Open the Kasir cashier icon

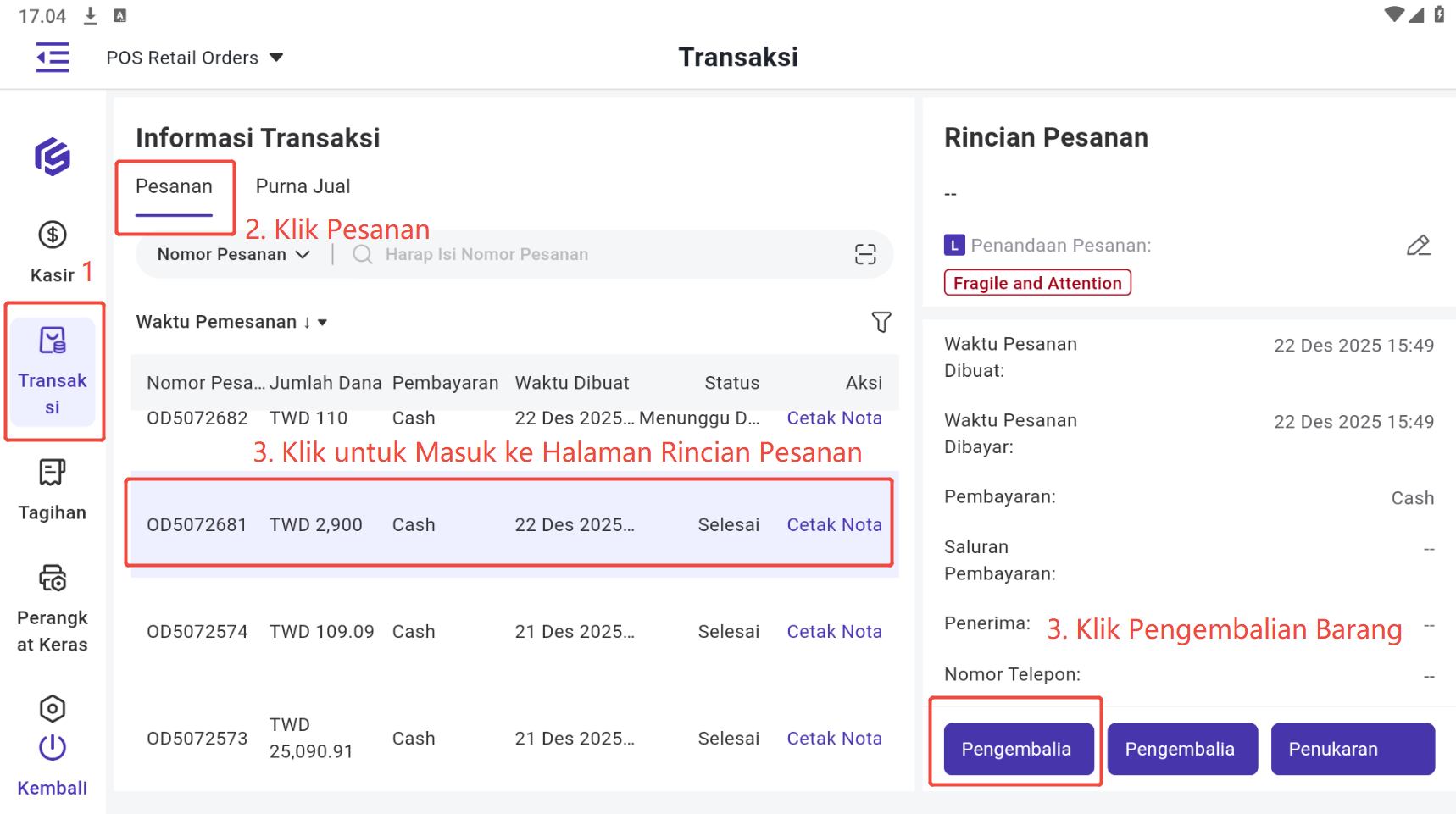(53, 235)
